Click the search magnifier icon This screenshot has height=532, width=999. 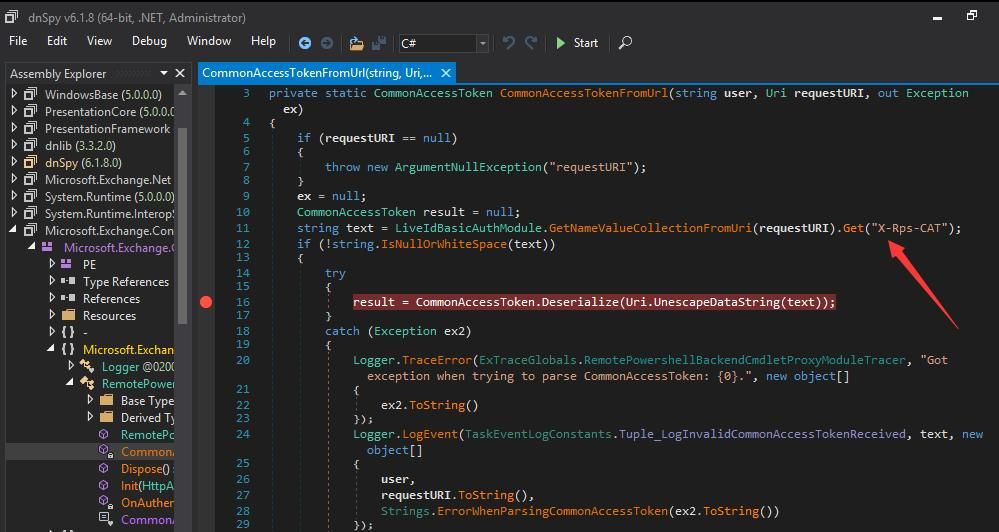click(x=626, y=43)
